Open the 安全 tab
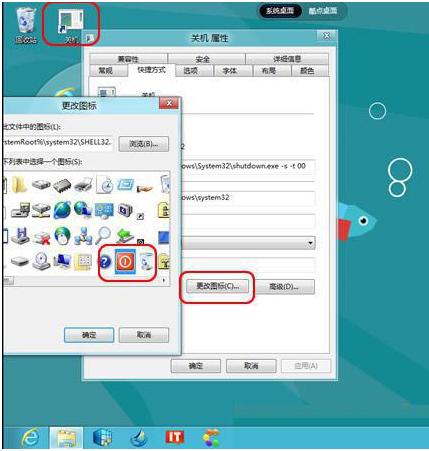The width and height of the screenshot is (429, 451). click(203, 59)
